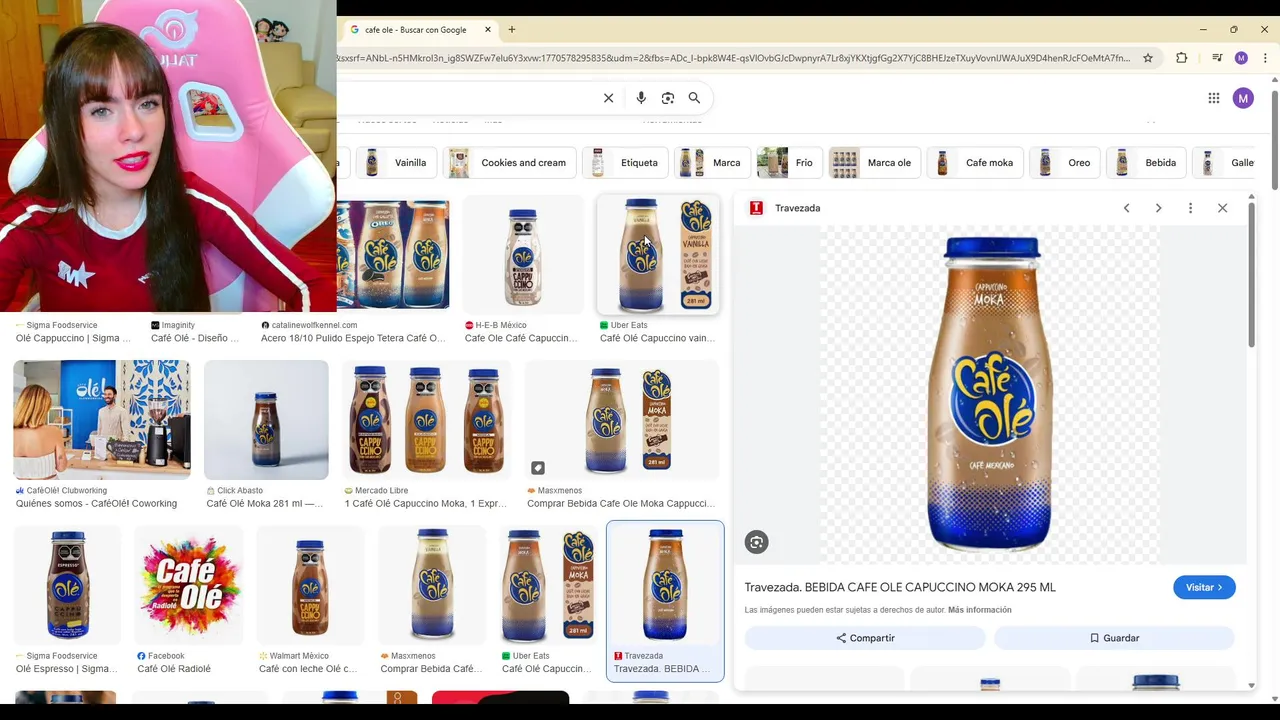This screenshot has height=720, width=1280.
Task: Open the Más información link
Action: coord(980,610)
